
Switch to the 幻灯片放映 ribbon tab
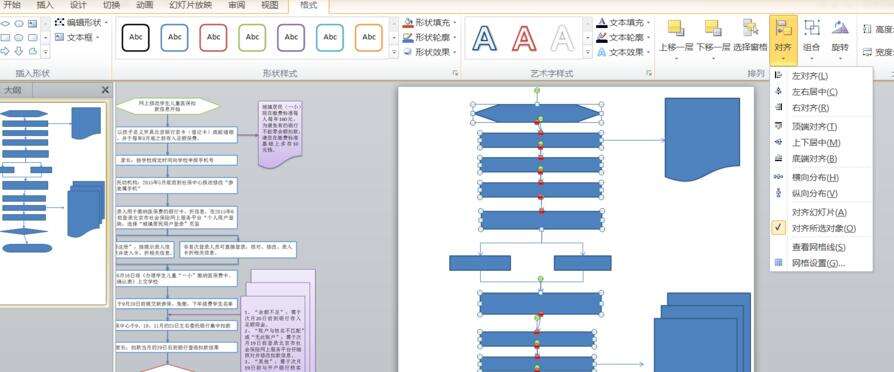[x=190, y=5]
